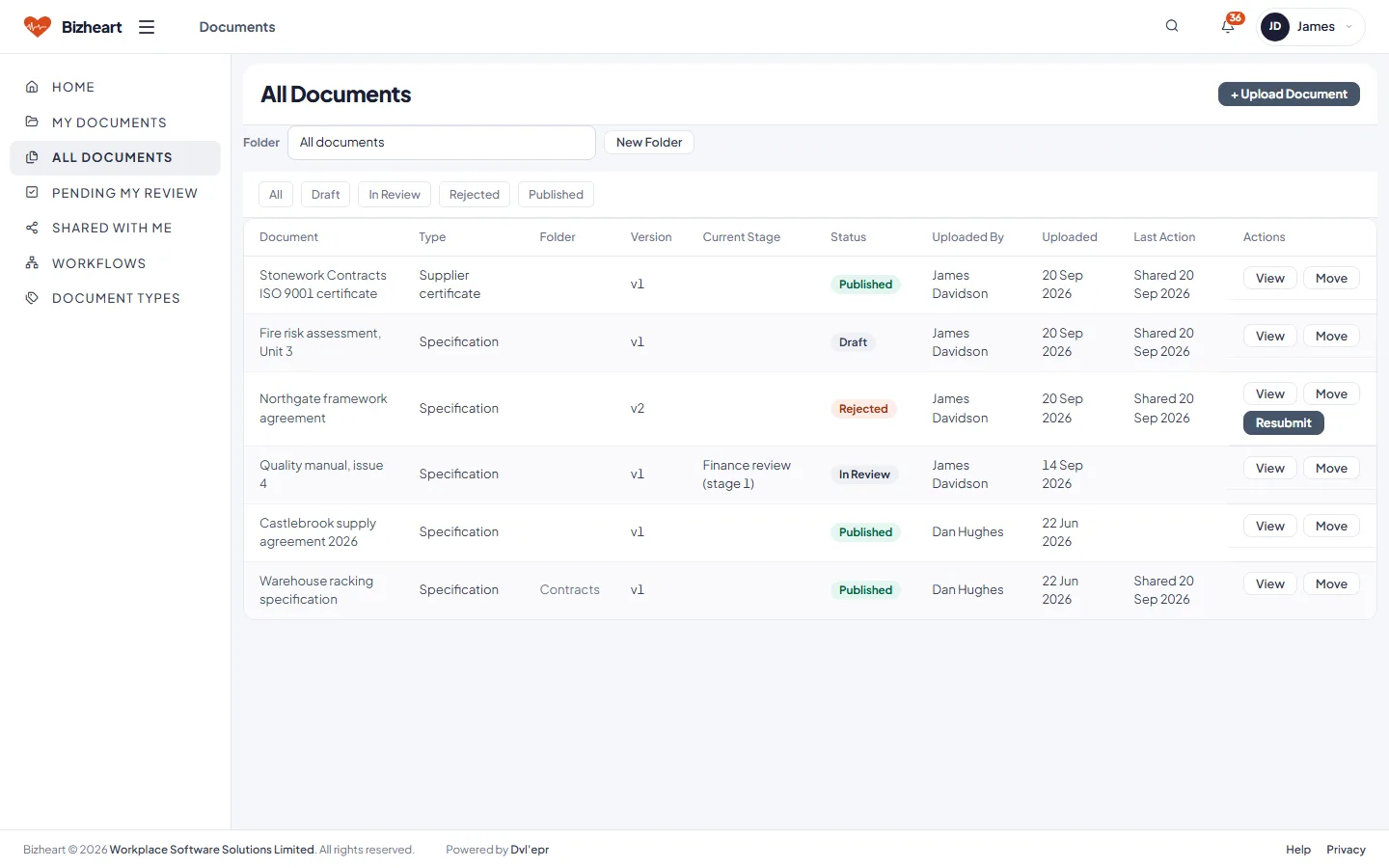Image resolution: width=1389 pixels, height=868 pixels.
Task: Click the Upload Document button
Action: (x=1289, y=95)
